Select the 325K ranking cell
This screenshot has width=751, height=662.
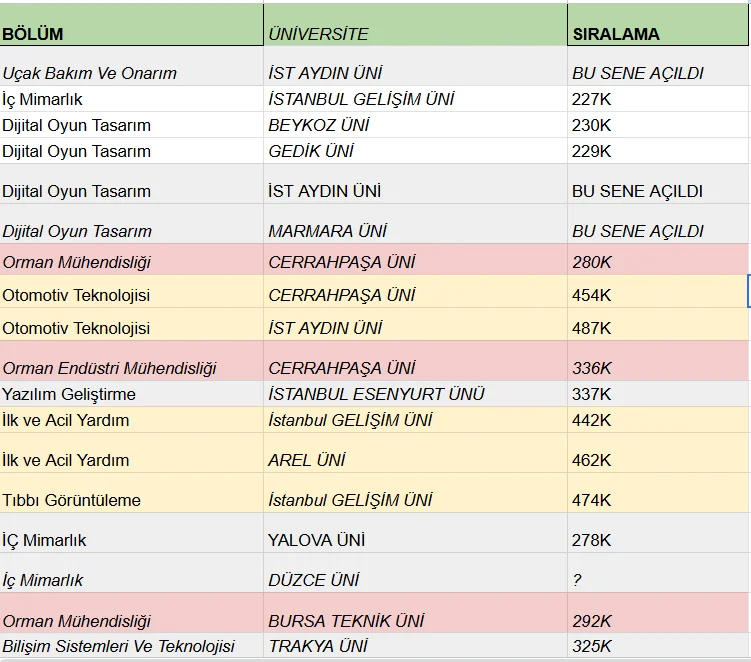coord(658,646)
